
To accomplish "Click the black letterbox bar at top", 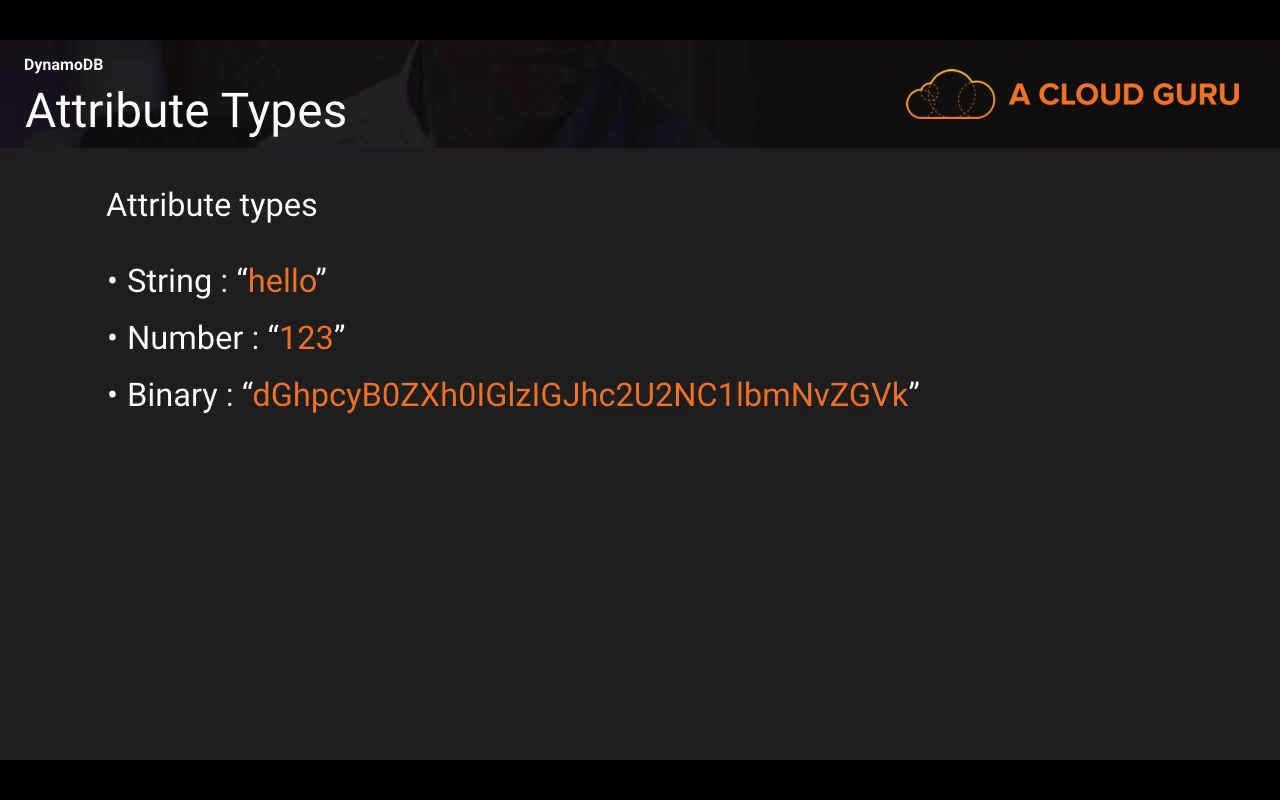I will coord(640,19).
